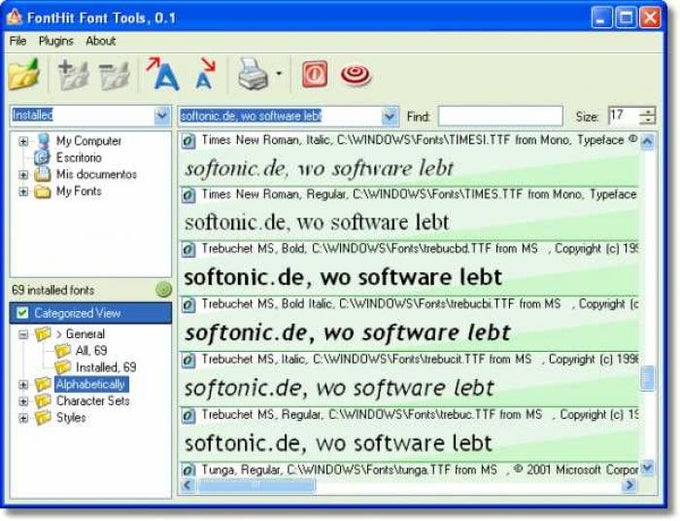Screen dimensions: 680x521
Task: Open the sample text dropdown arrow
Action: tap(389, 116)
